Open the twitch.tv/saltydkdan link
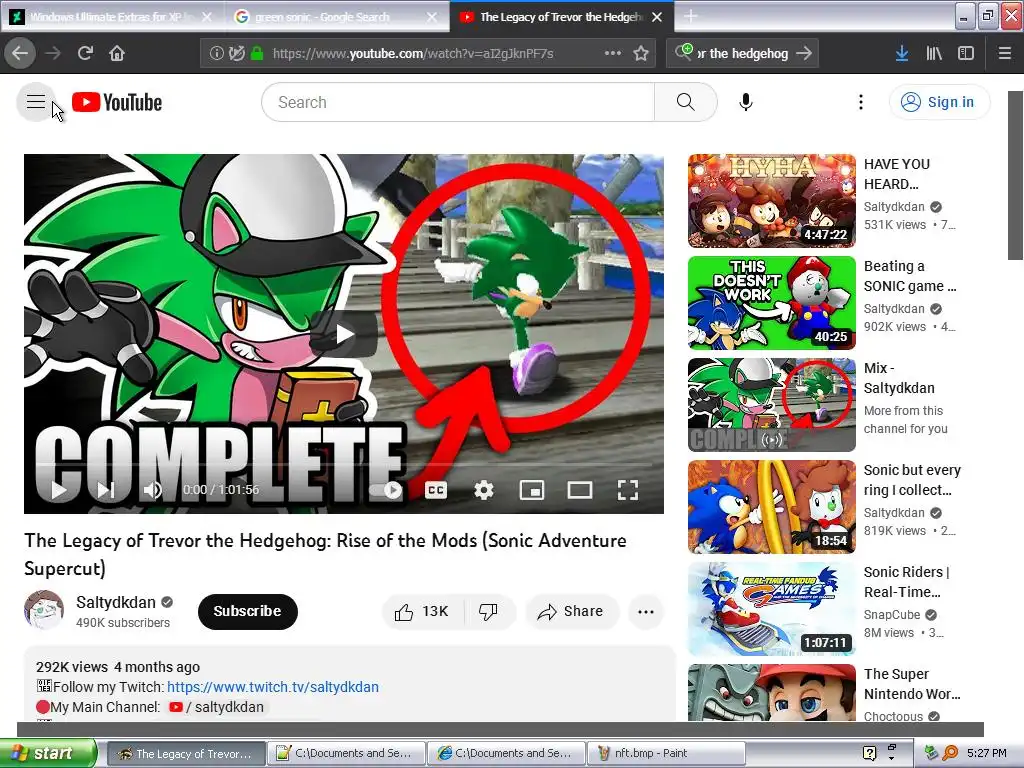This screenshot has height=768, width=1024. (x=273, y=687)
